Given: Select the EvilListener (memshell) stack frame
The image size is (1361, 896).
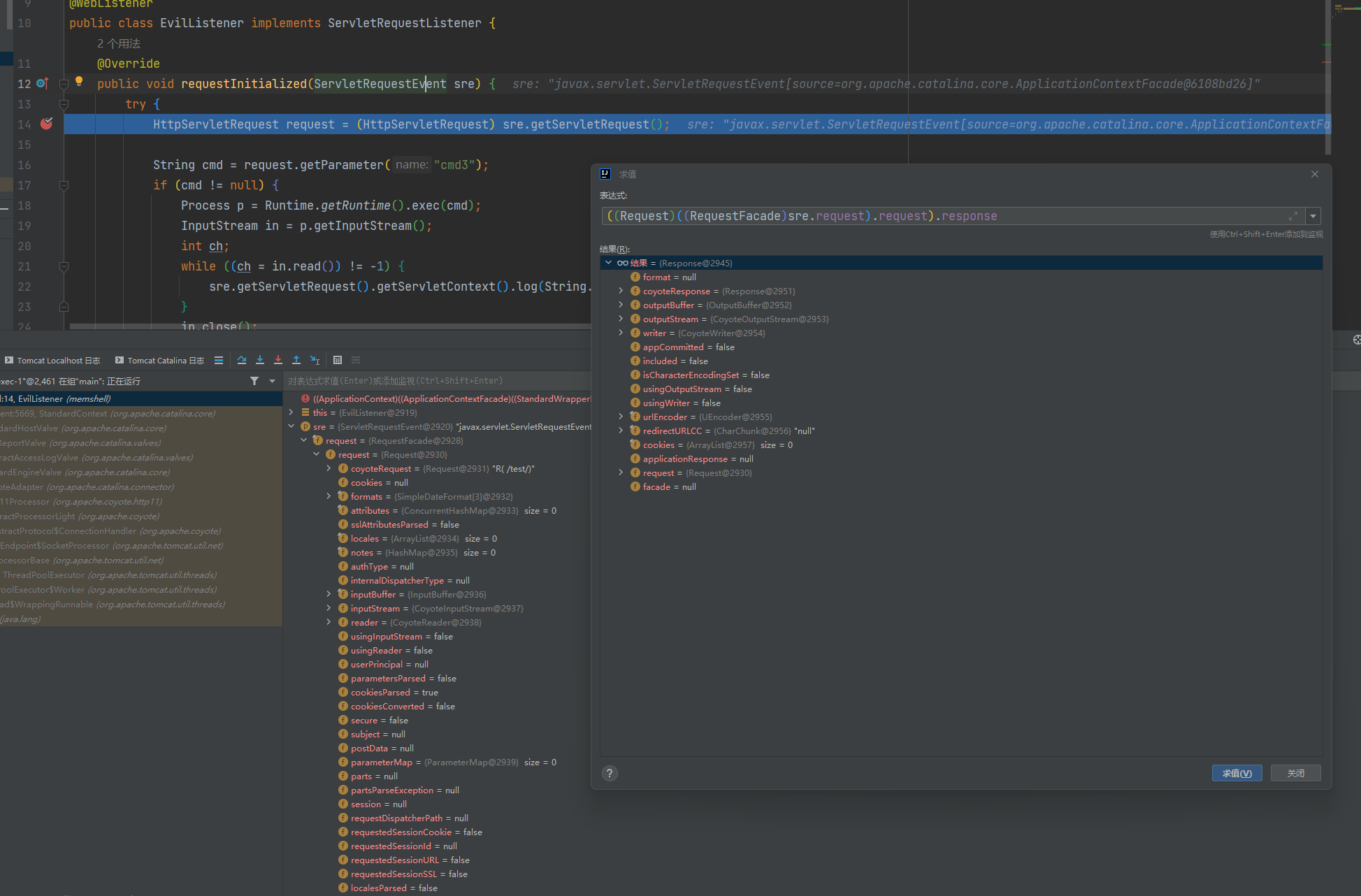Looking at the screenshot, I should click(141, 399).
